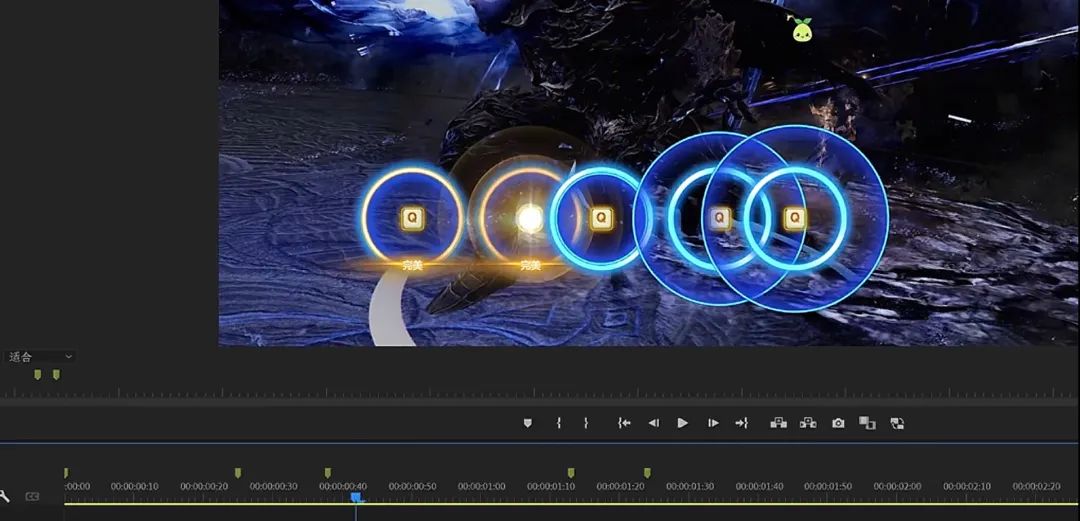Viewport: 1080px width, 521px height.
Task: Click the 00:00:01:30 timecode on ruler
Action: click(689, 487)
